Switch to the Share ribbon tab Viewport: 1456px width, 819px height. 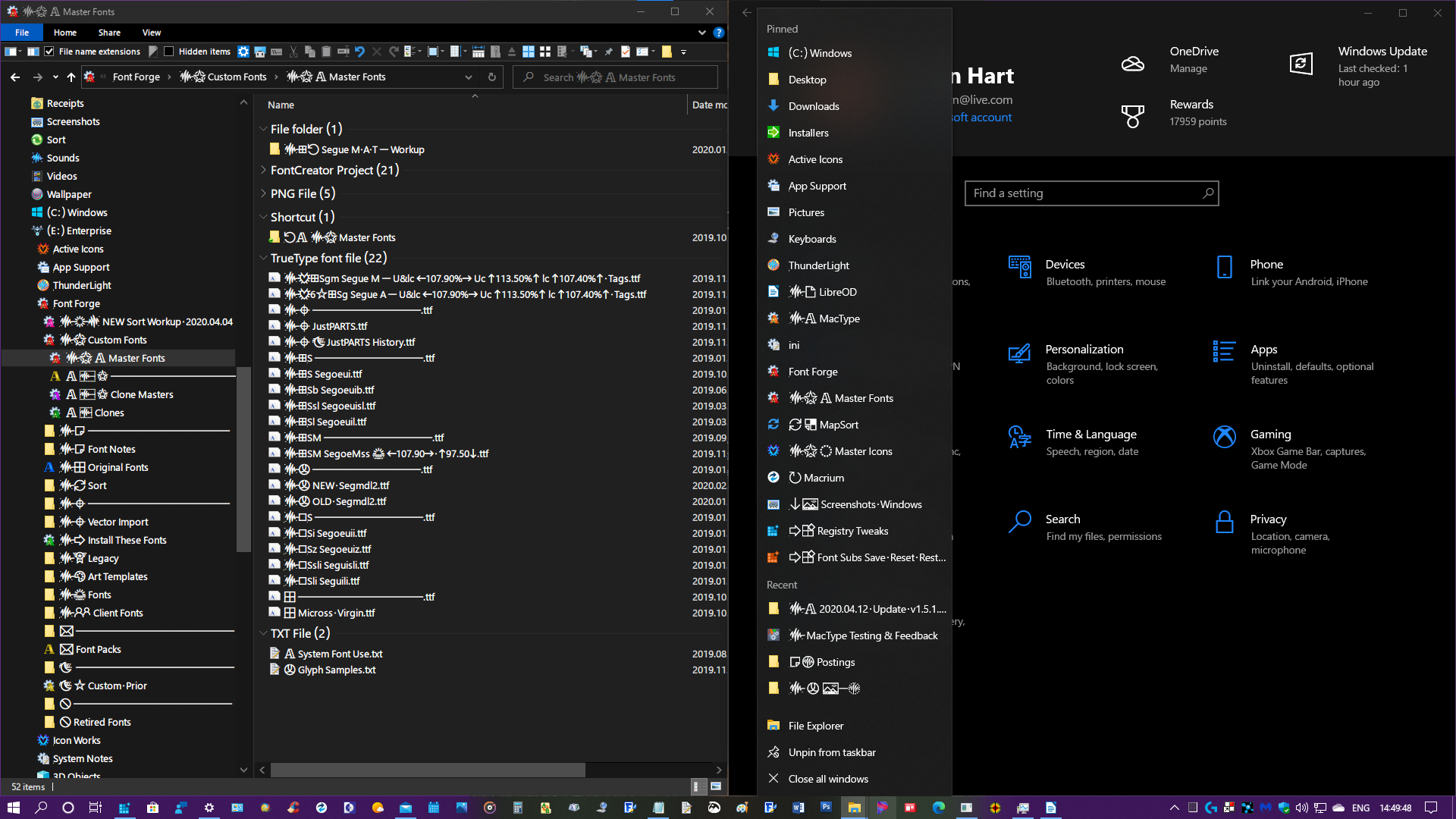point(109,33)
